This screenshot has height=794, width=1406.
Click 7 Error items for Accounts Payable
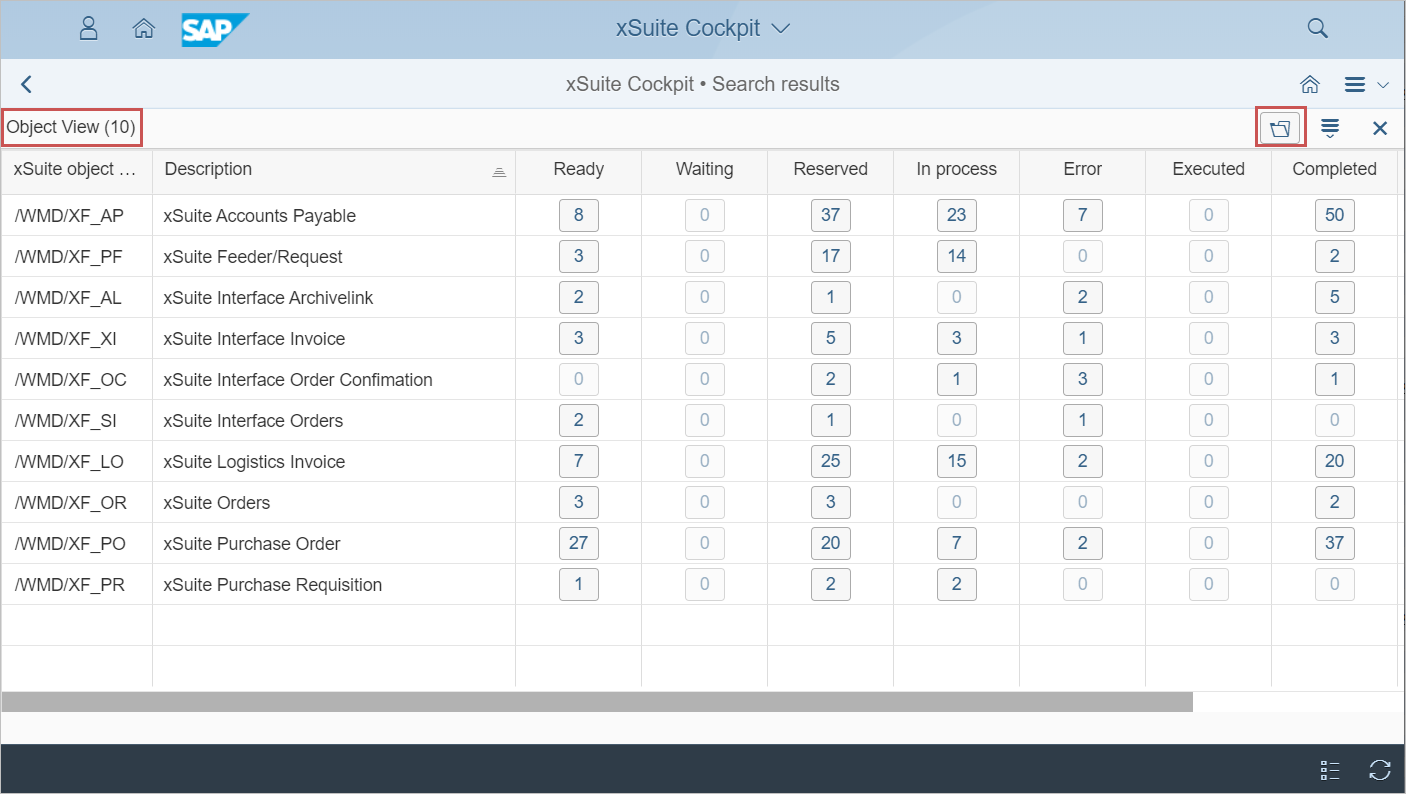coord(1082,216)
